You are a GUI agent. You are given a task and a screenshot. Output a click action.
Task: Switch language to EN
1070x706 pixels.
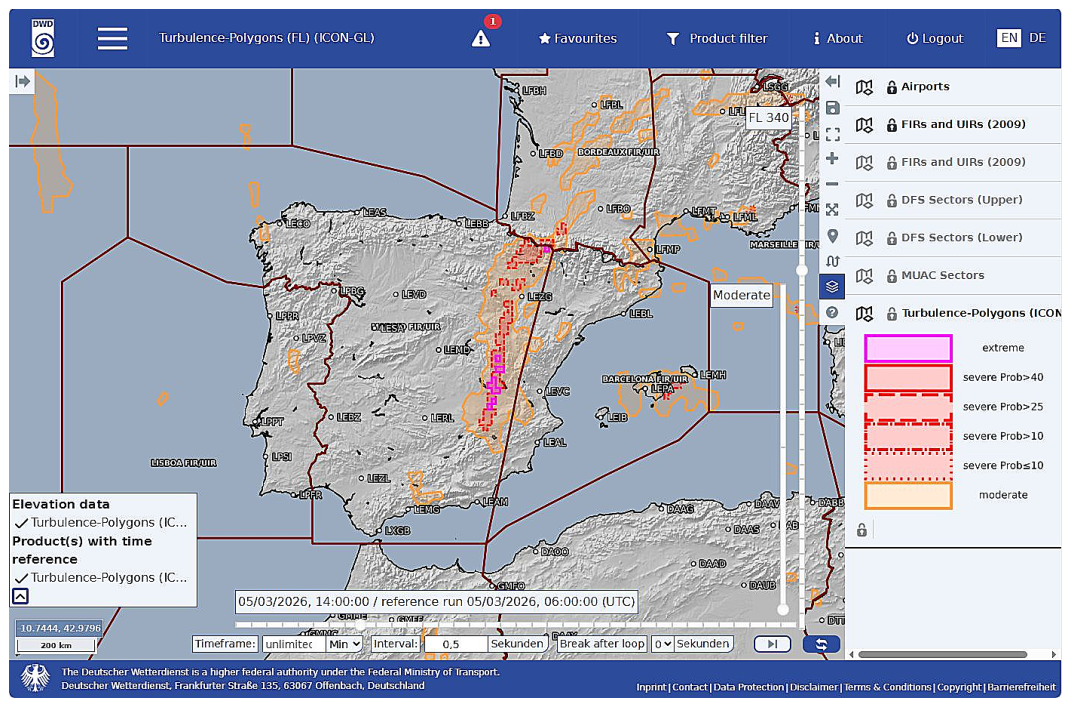1009,38
